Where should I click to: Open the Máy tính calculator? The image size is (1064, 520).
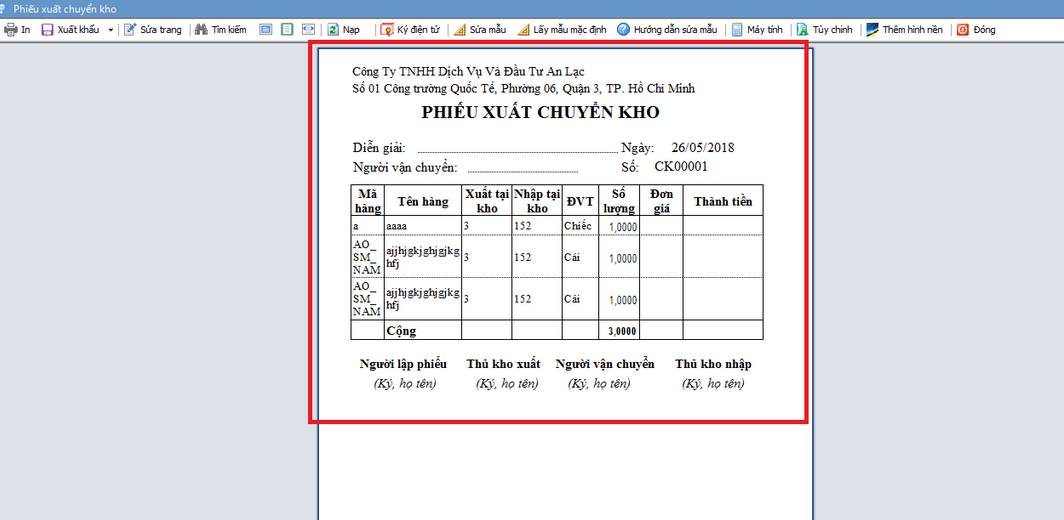click(x=757, y=30)
